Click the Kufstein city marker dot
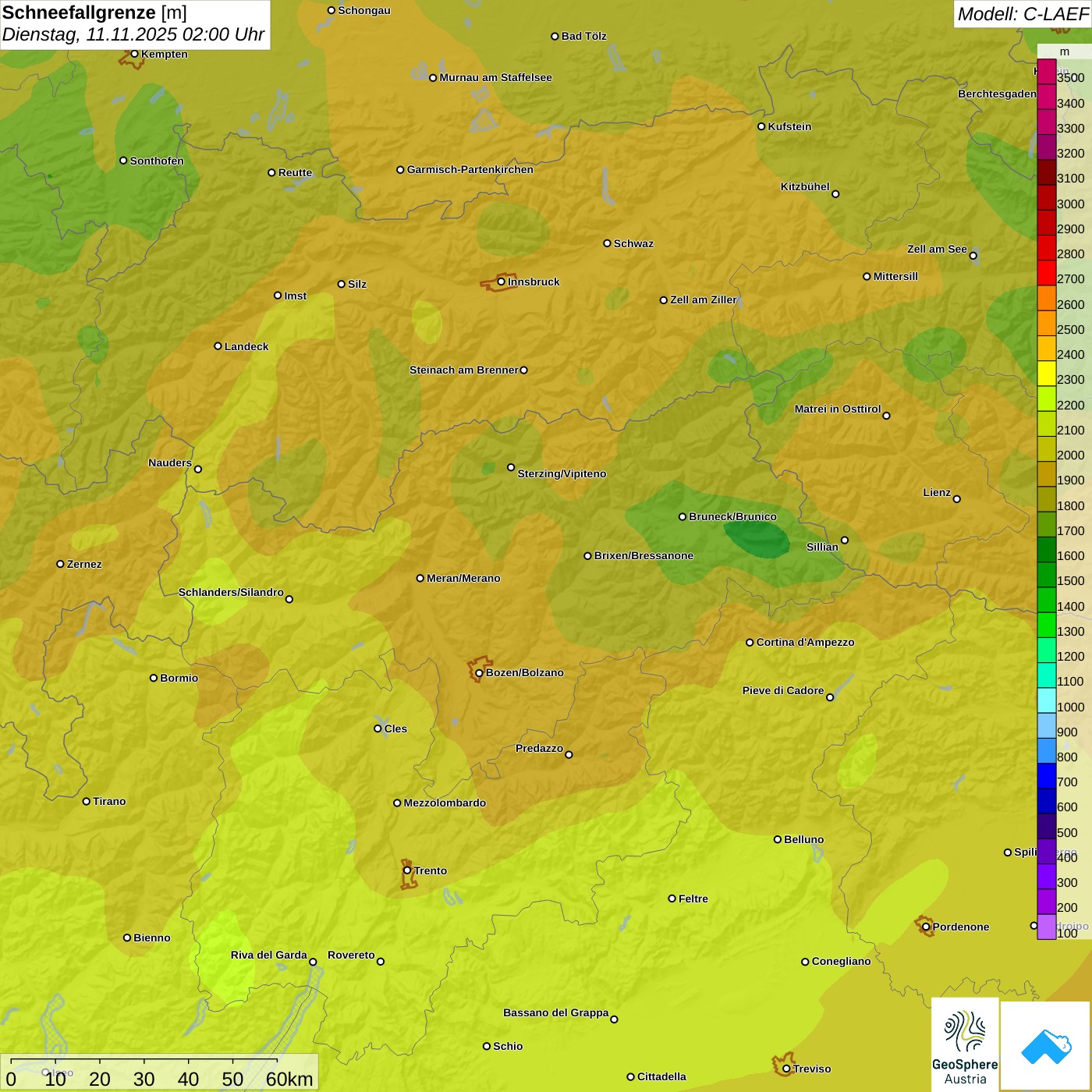This screenshot has height=1092, width=1092. click(x=761, y=126)
